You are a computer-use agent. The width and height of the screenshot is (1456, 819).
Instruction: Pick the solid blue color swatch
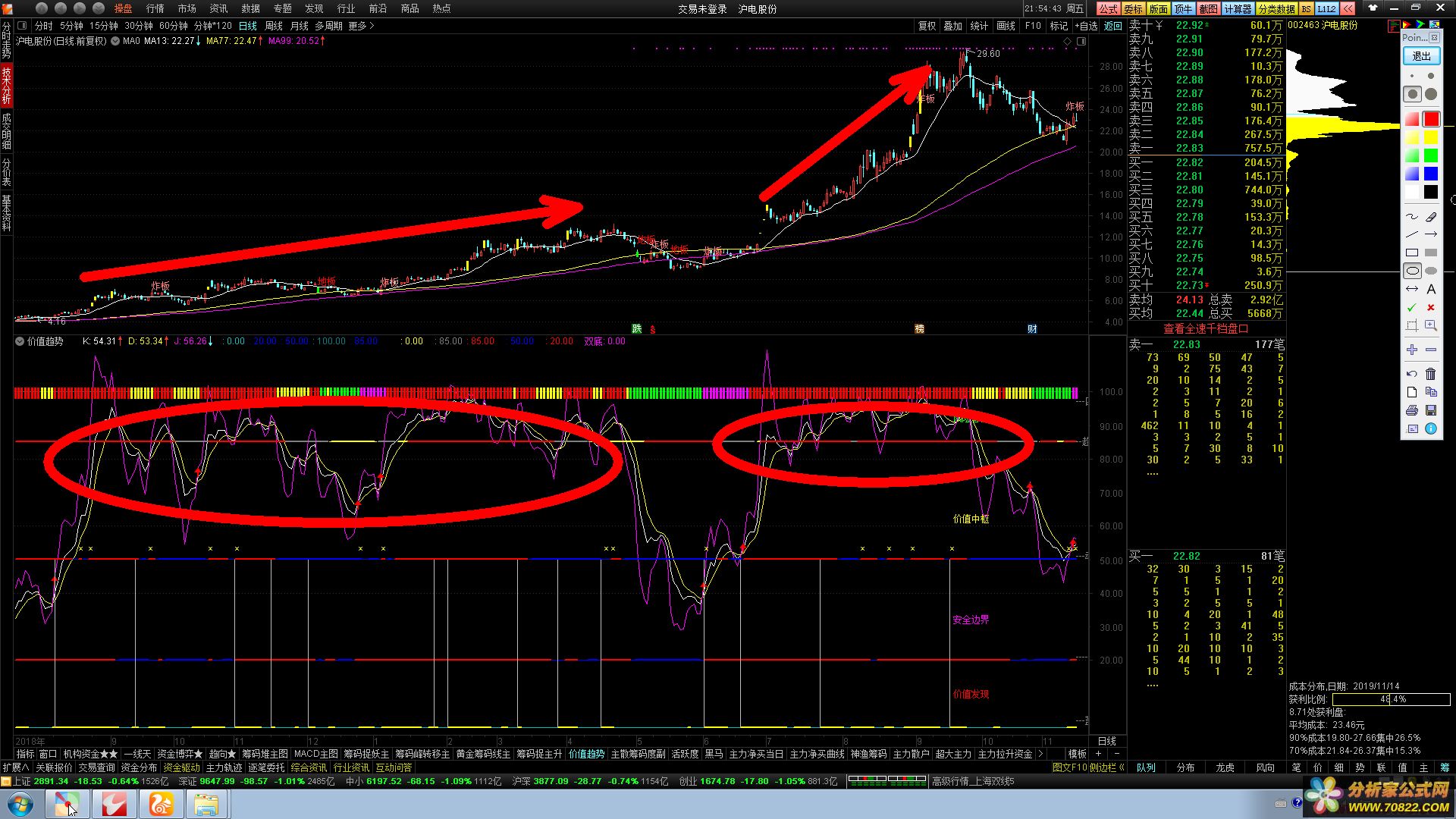(x=1431, y=174)
